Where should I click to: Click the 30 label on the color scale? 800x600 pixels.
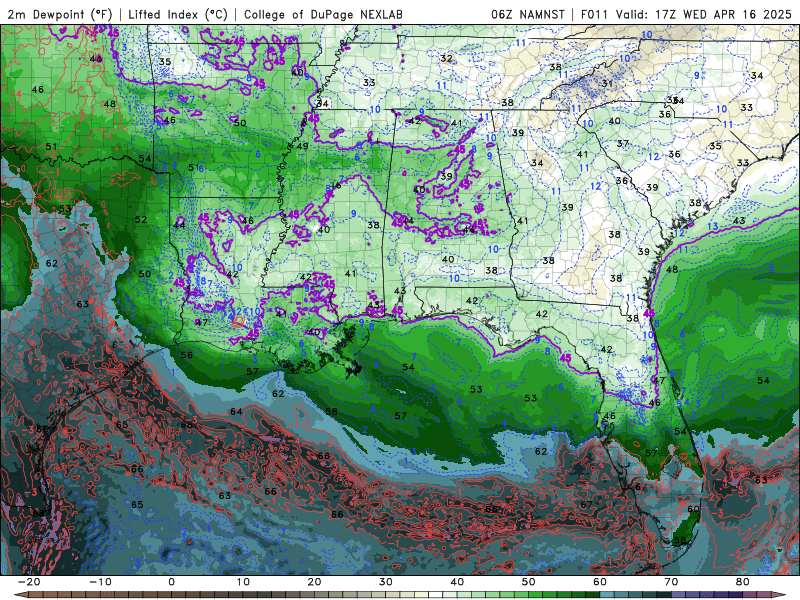coord(386,582)
